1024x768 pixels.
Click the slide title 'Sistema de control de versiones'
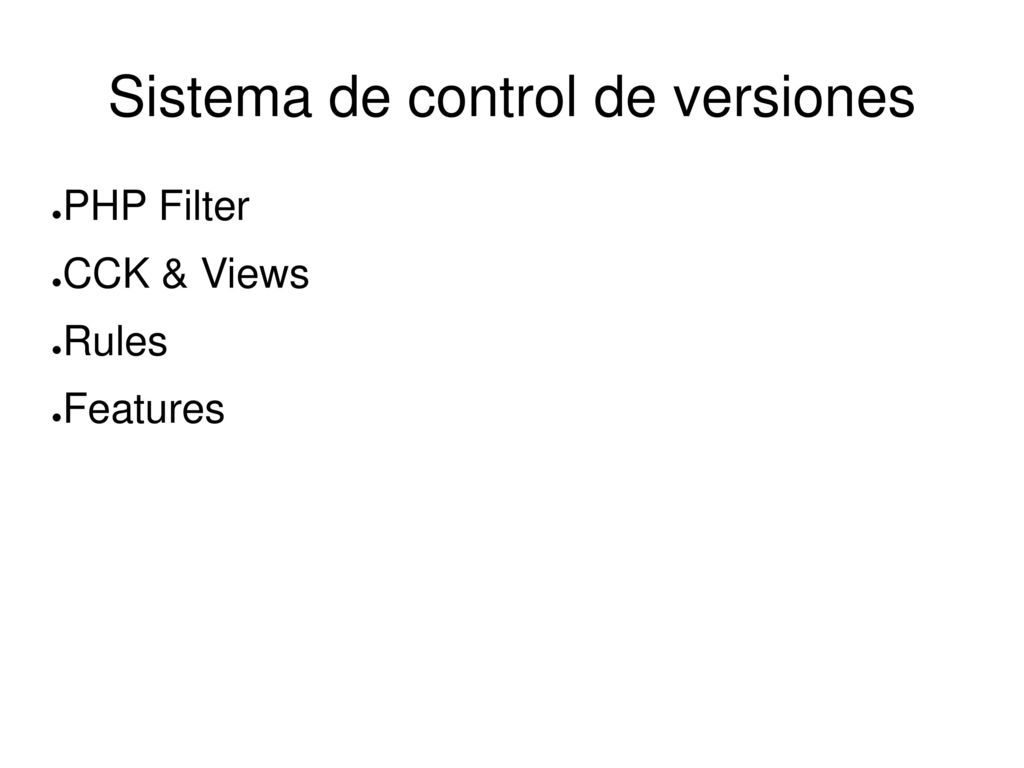[511, 97]
